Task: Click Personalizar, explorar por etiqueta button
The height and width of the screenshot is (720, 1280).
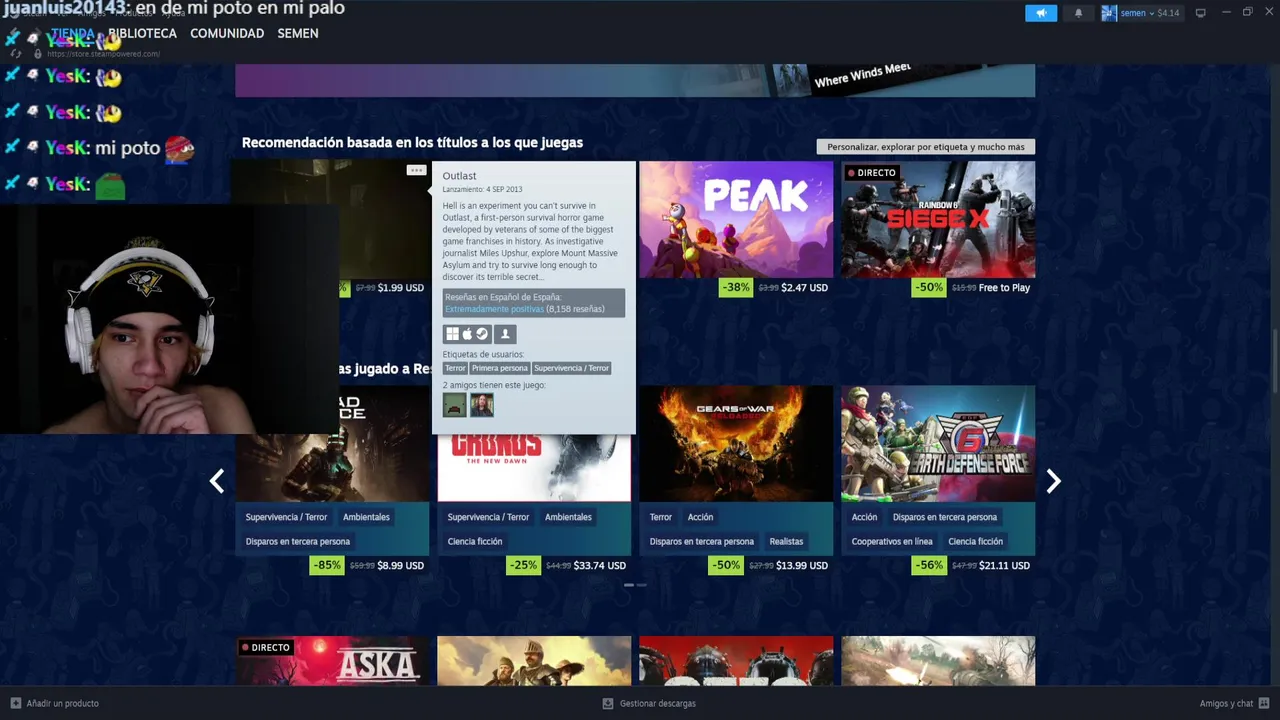Action: (926, 147)
